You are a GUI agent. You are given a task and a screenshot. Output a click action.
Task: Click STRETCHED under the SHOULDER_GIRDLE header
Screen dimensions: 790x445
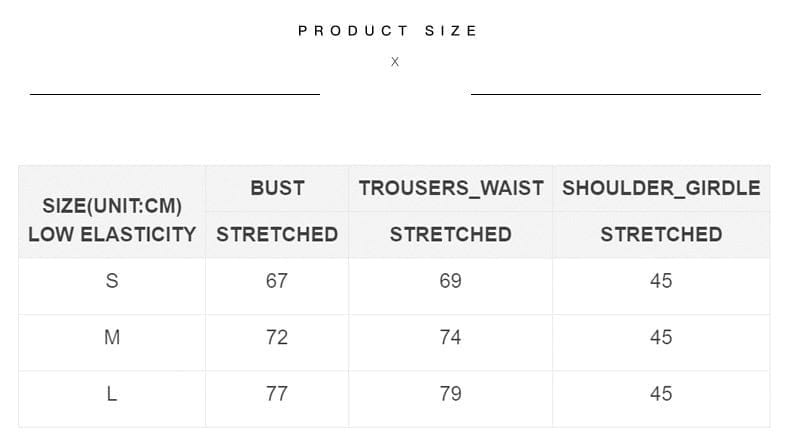point(661,234)
